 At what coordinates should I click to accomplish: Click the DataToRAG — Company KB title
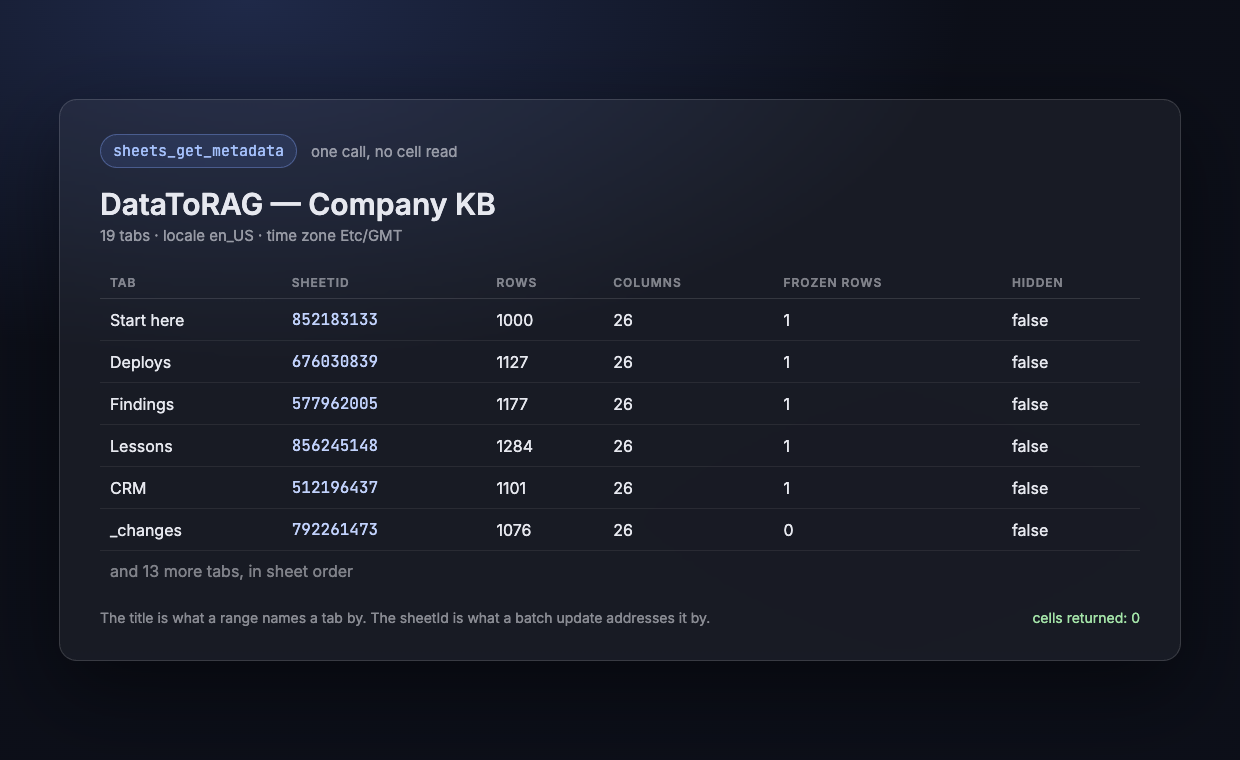(298, 204)
